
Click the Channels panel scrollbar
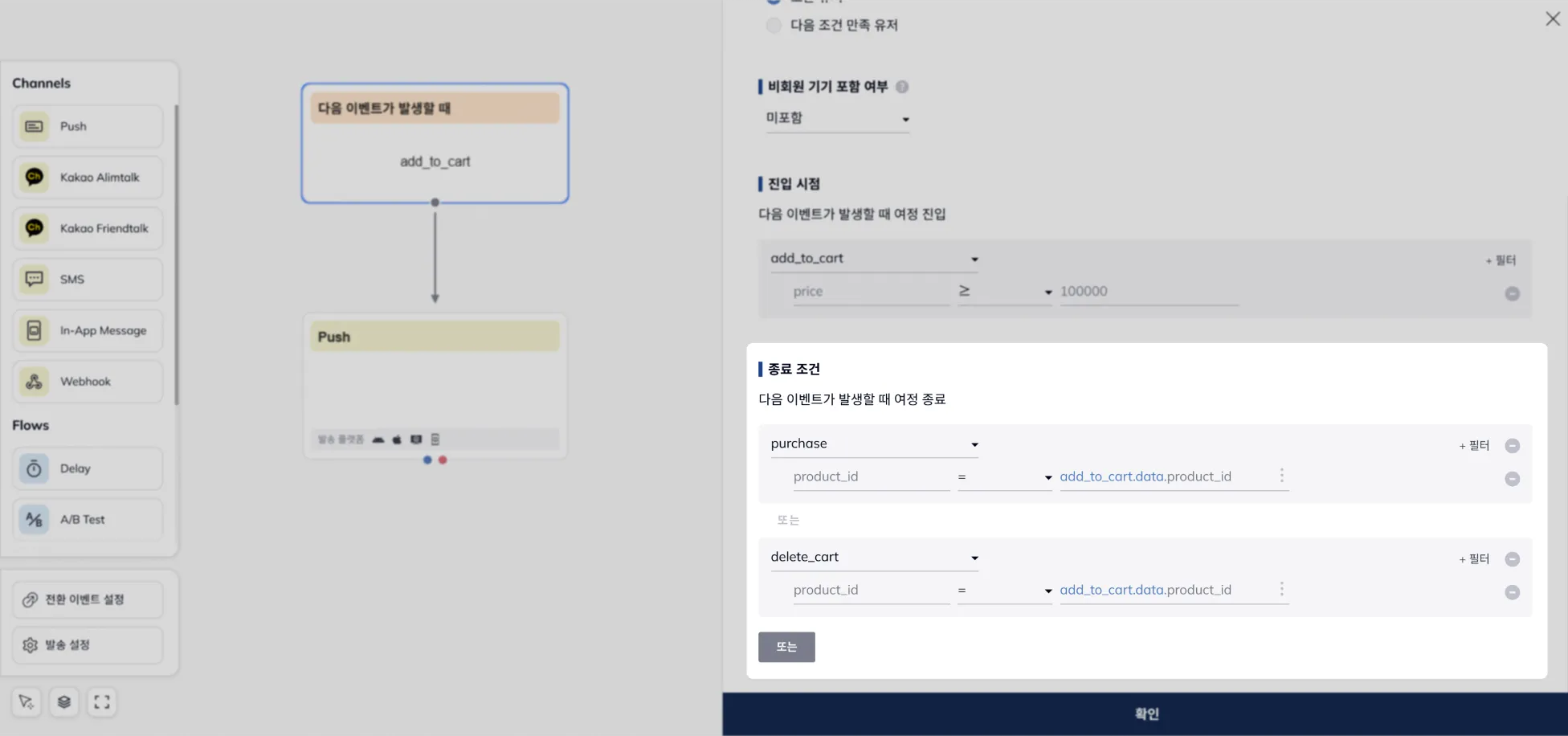click(x=176, y=254)
